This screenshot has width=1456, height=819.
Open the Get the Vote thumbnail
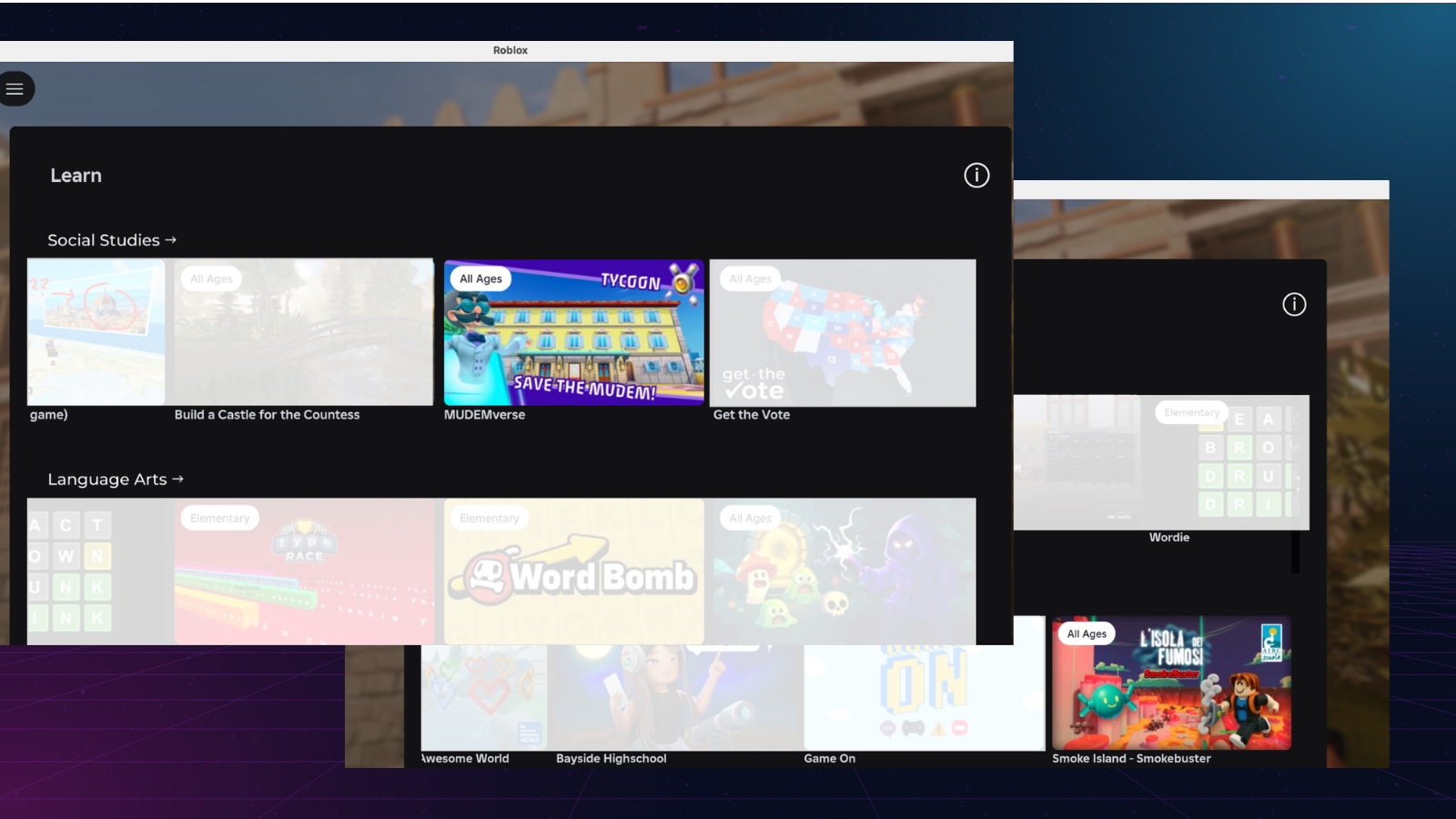pos(842,333)
